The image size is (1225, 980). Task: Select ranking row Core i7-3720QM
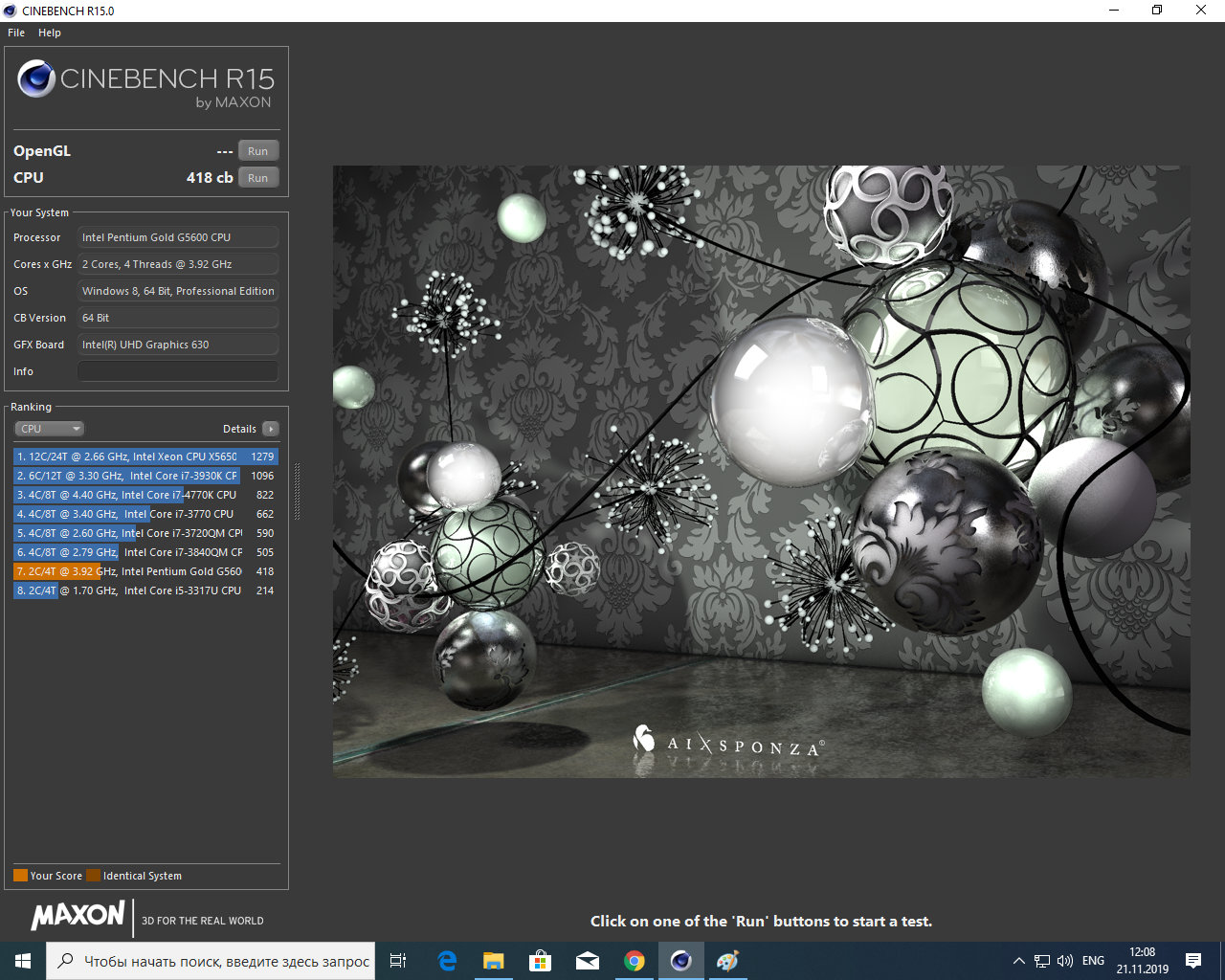pos(145,533)
